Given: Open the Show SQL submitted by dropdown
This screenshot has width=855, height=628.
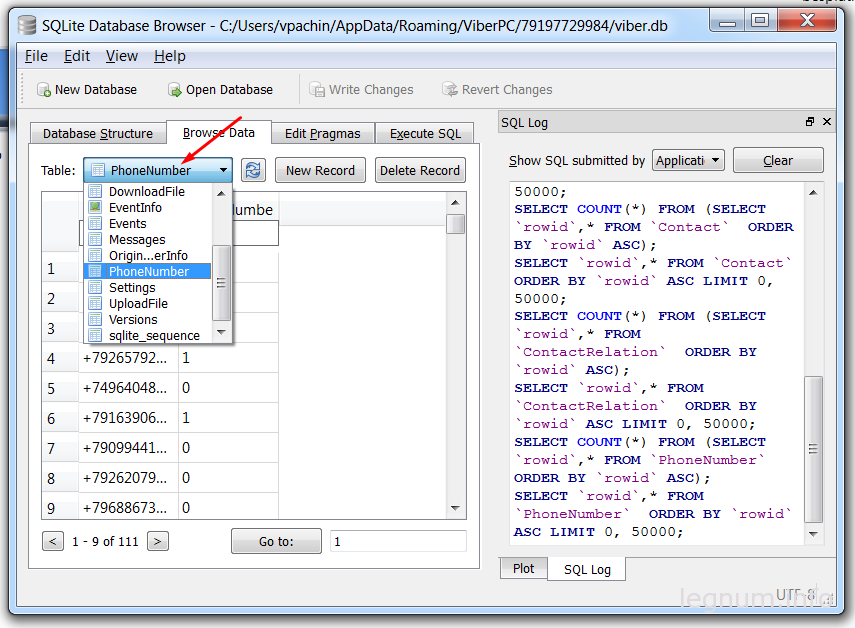Looking at the screenshot, I should point(688,161).
